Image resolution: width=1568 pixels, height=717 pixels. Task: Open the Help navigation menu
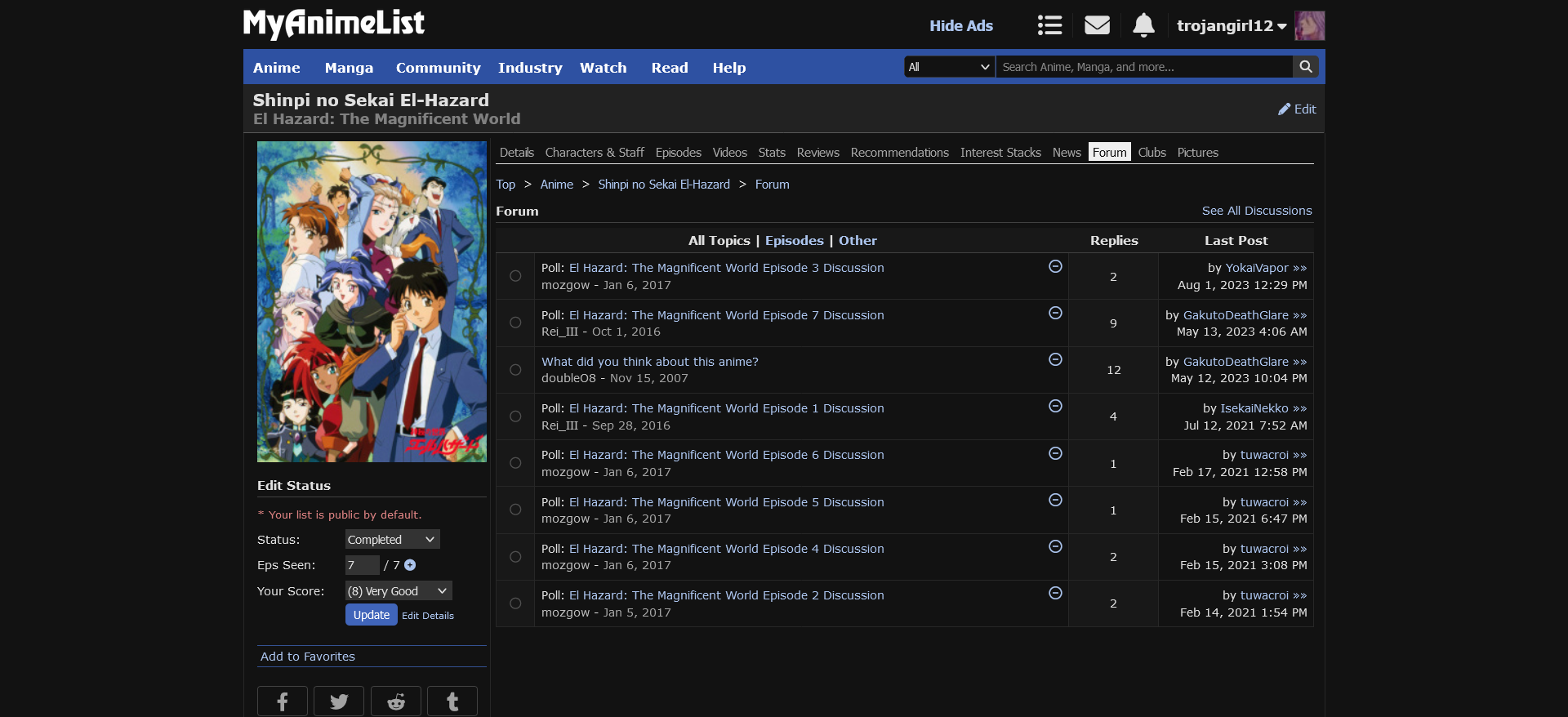(729, 68)
